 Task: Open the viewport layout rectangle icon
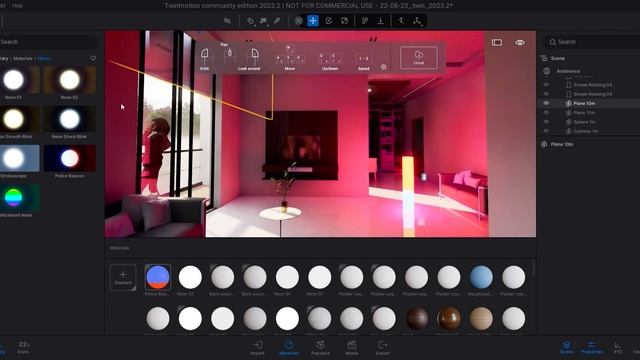497,42
